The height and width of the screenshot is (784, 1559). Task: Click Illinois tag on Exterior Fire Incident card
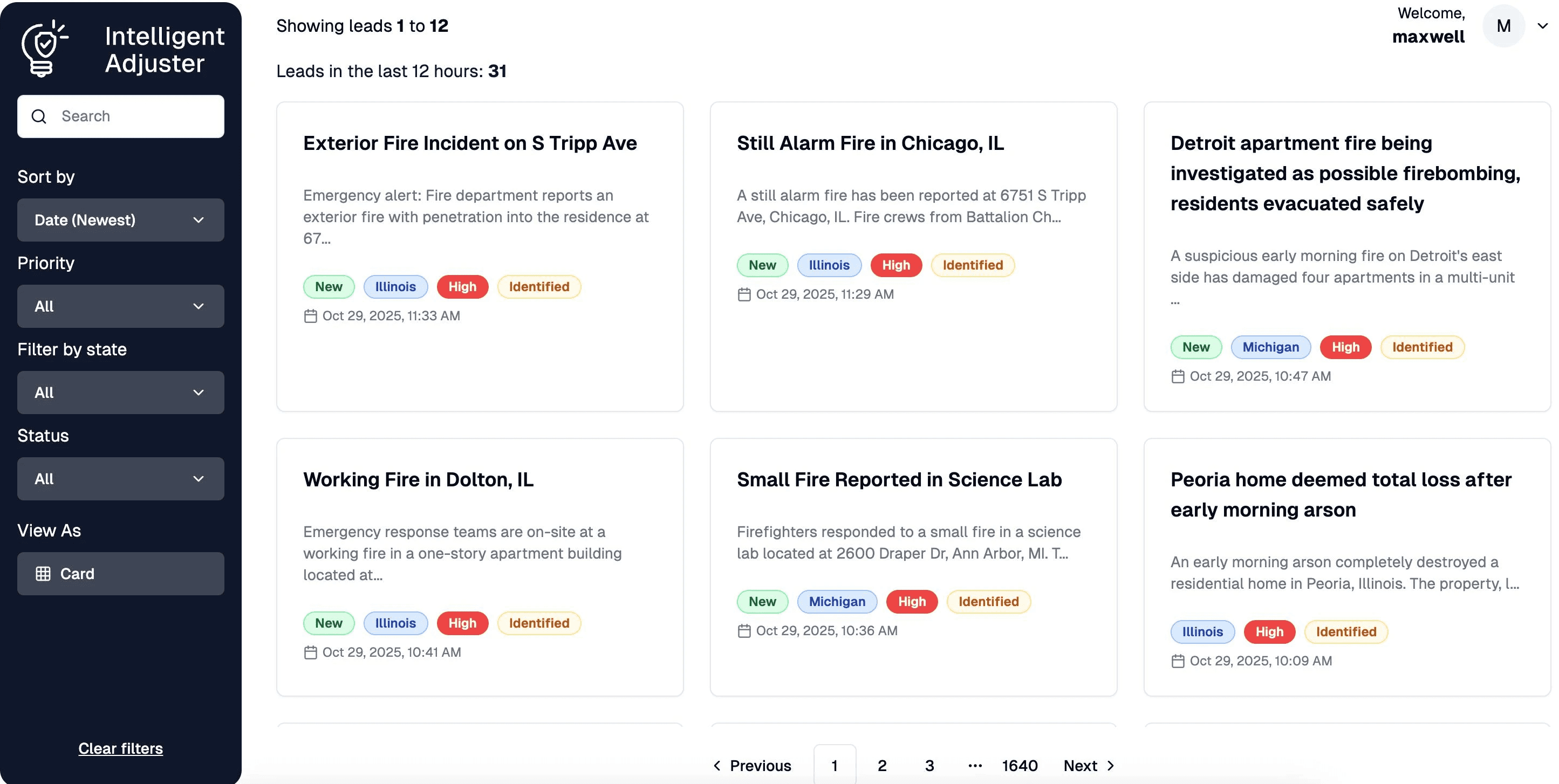coord(396,287)
